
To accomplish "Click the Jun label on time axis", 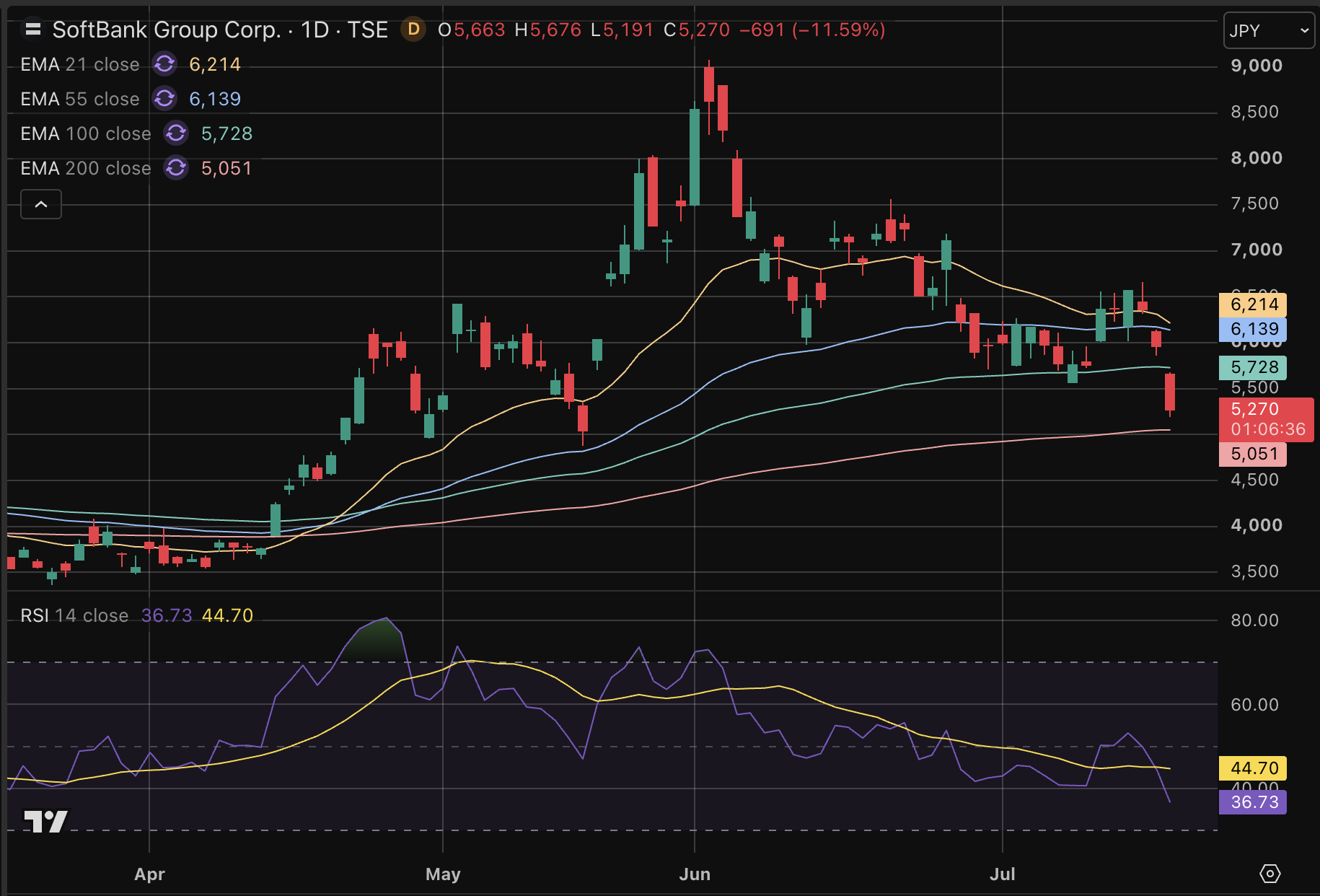I will pos(695,874).
